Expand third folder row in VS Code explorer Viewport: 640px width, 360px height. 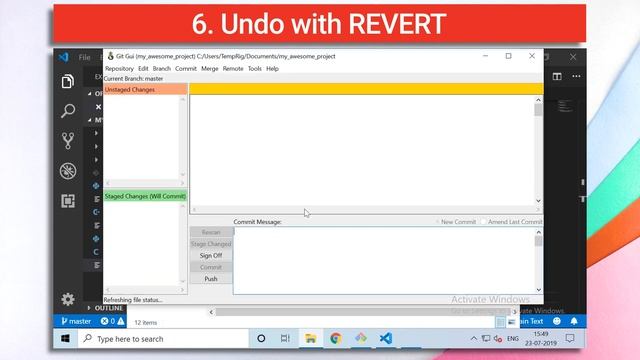pos(96,160)
